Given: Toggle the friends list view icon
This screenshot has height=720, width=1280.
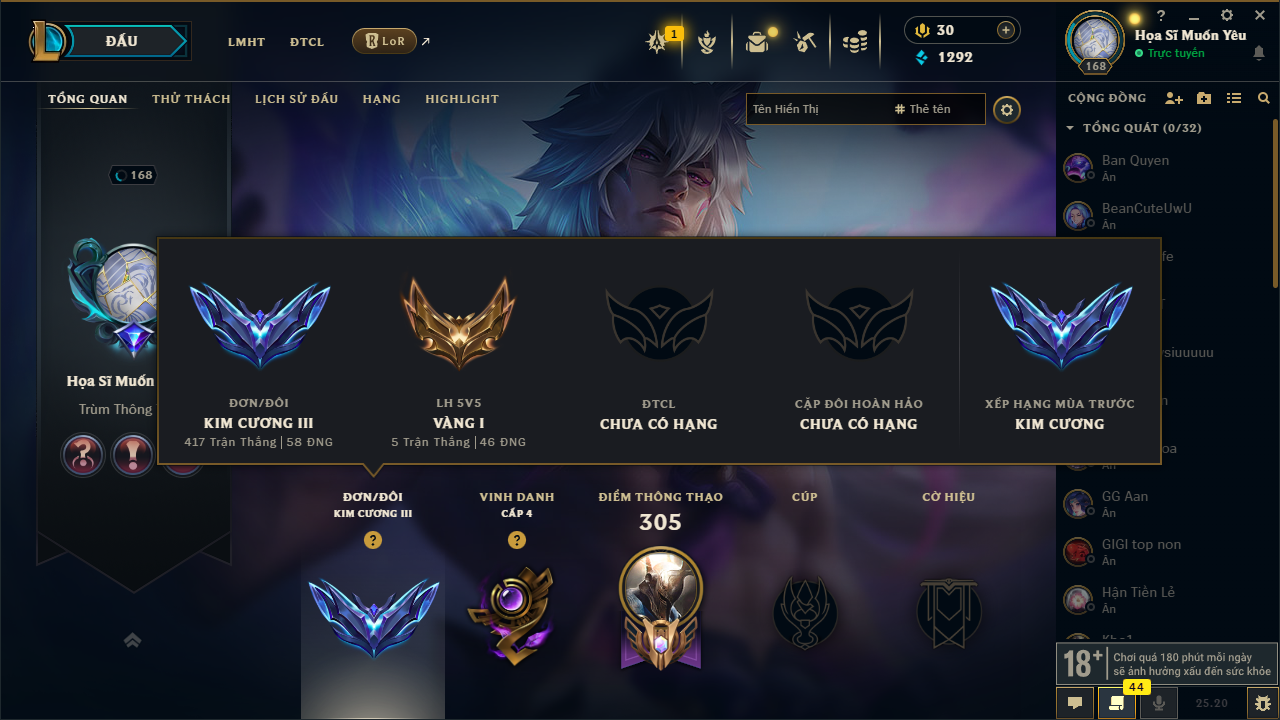Looking at the screenshot, I should pos(1234,98).
